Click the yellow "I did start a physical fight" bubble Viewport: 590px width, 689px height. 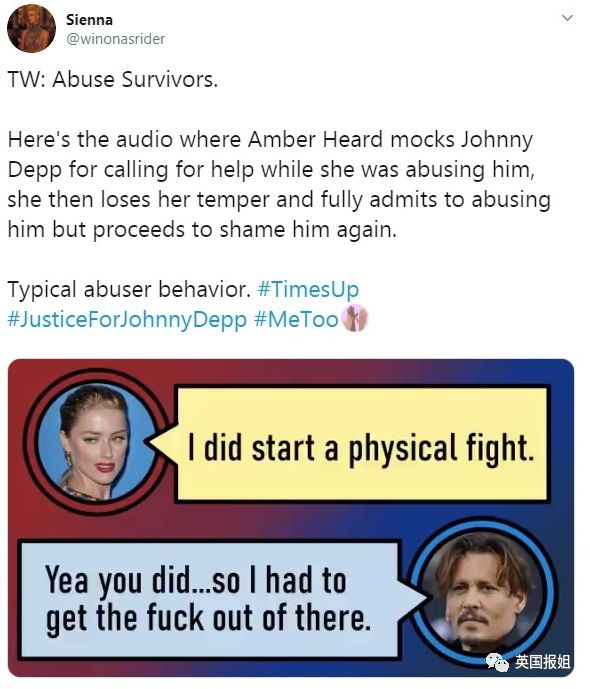pos(362,444)
